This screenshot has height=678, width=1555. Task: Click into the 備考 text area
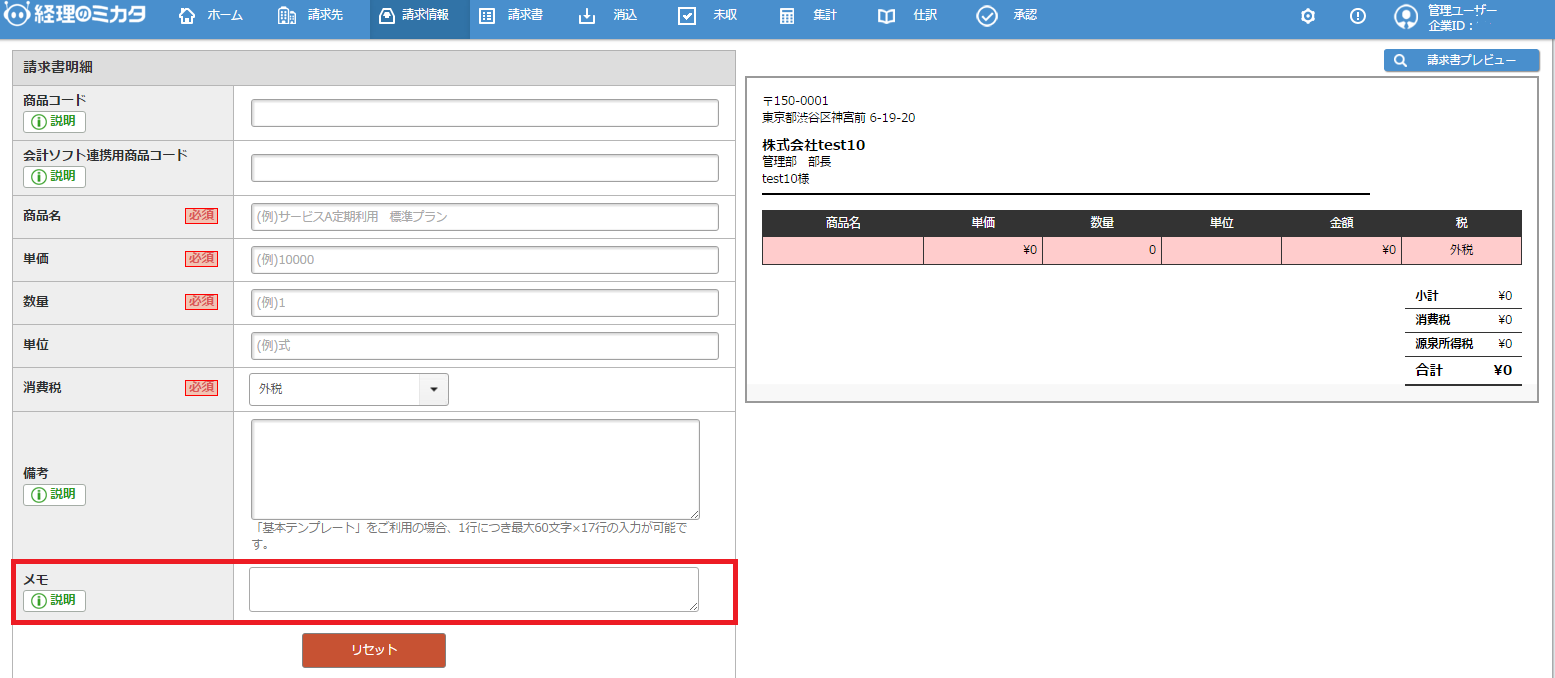(475, 469)
